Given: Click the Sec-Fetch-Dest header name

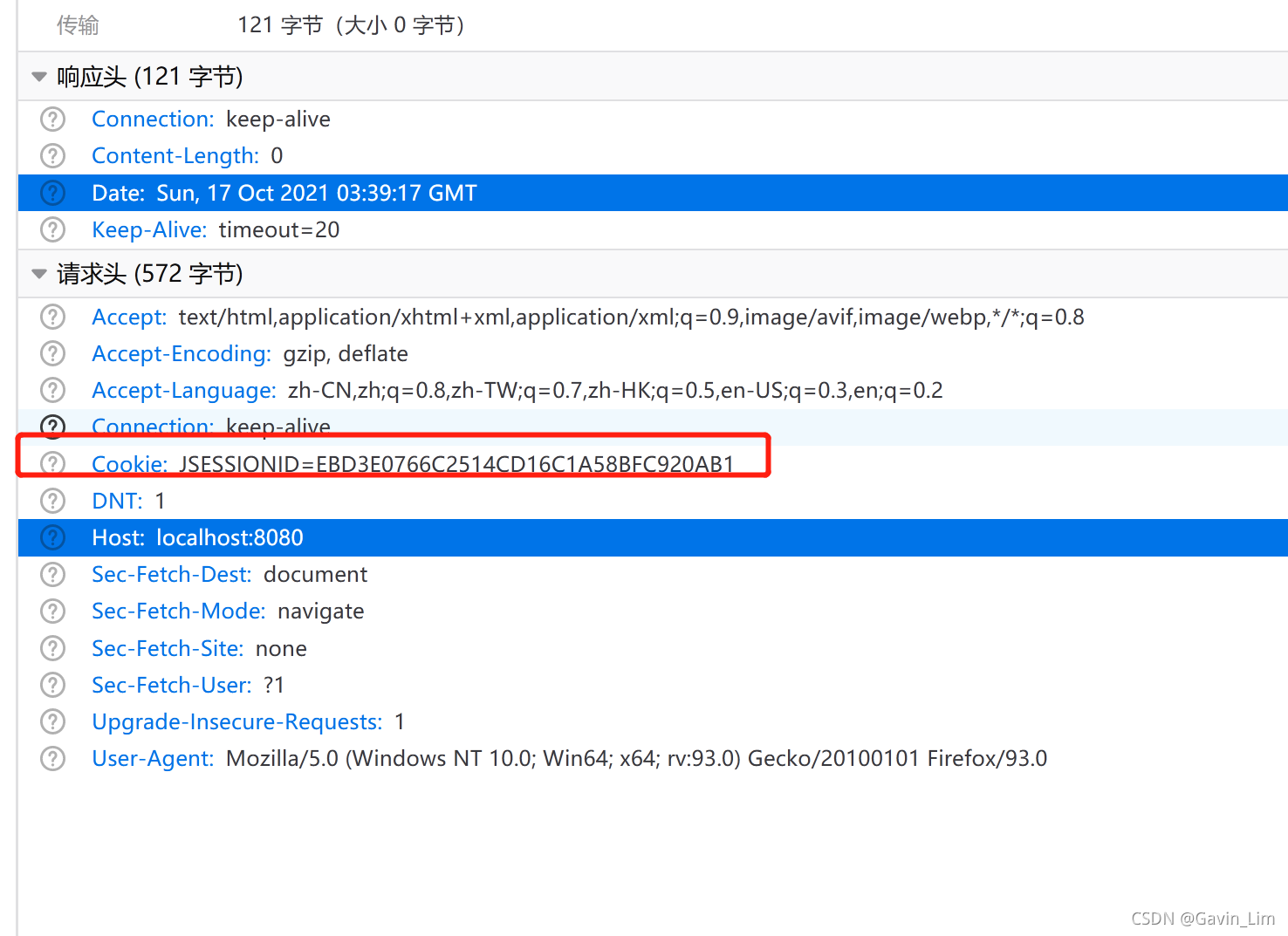Looking at the screenshot, I should 172,574.
